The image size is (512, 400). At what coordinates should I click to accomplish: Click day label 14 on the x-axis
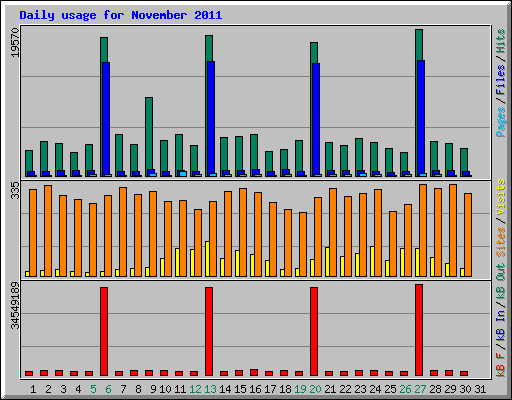click(225, 389)
